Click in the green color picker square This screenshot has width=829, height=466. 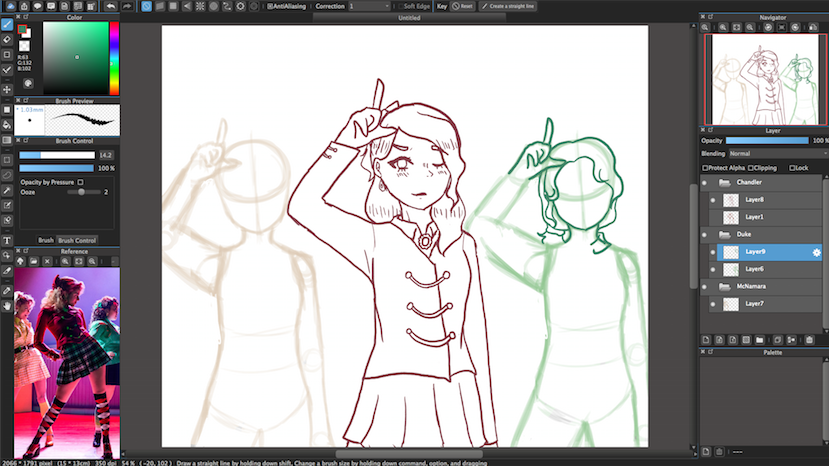point(75,55)
